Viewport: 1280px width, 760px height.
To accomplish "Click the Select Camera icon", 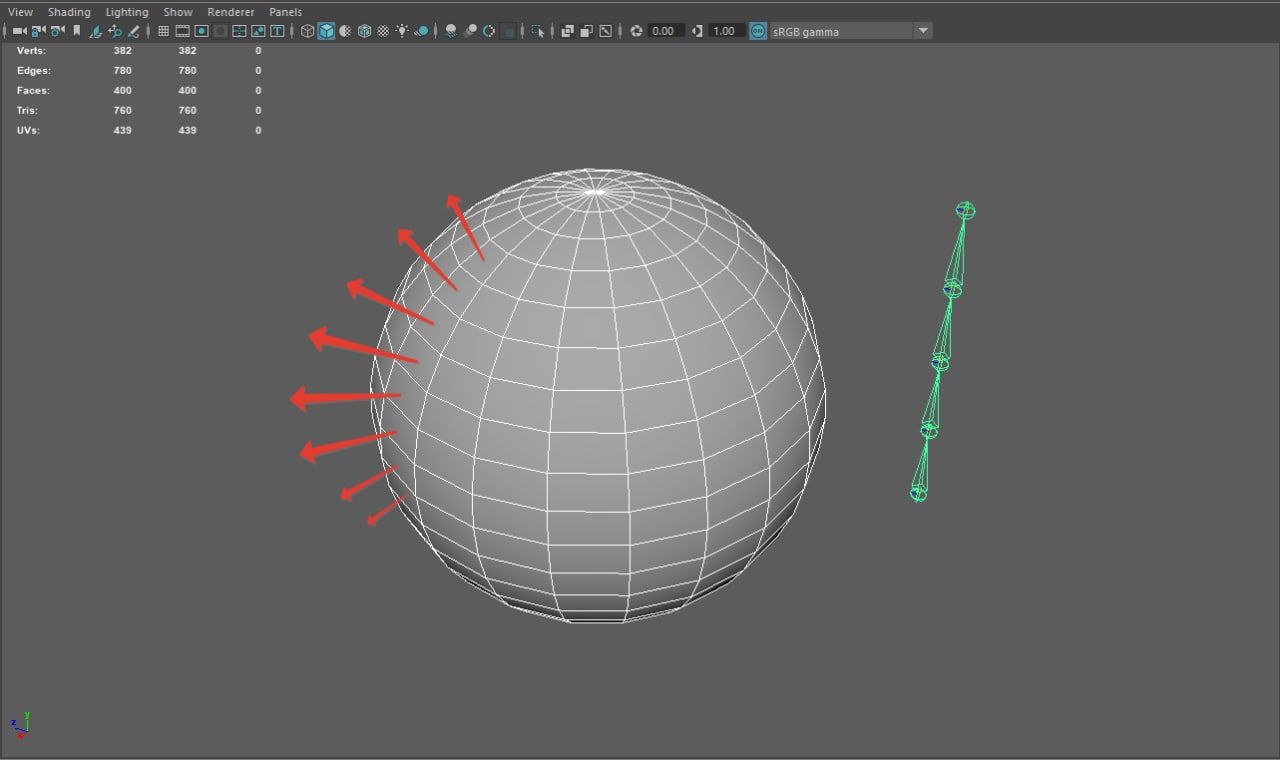I will click(x=19, y=31).
